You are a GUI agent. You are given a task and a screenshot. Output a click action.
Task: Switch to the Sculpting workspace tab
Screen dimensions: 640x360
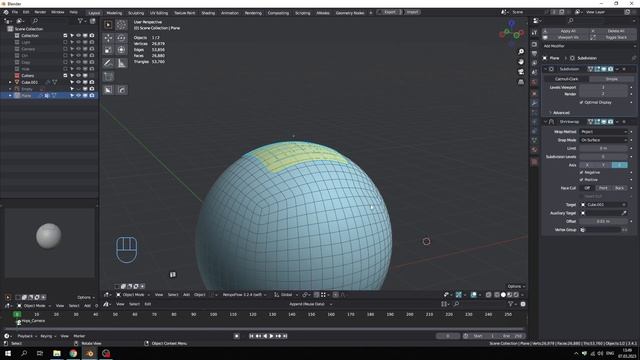[x=136, y=13]
